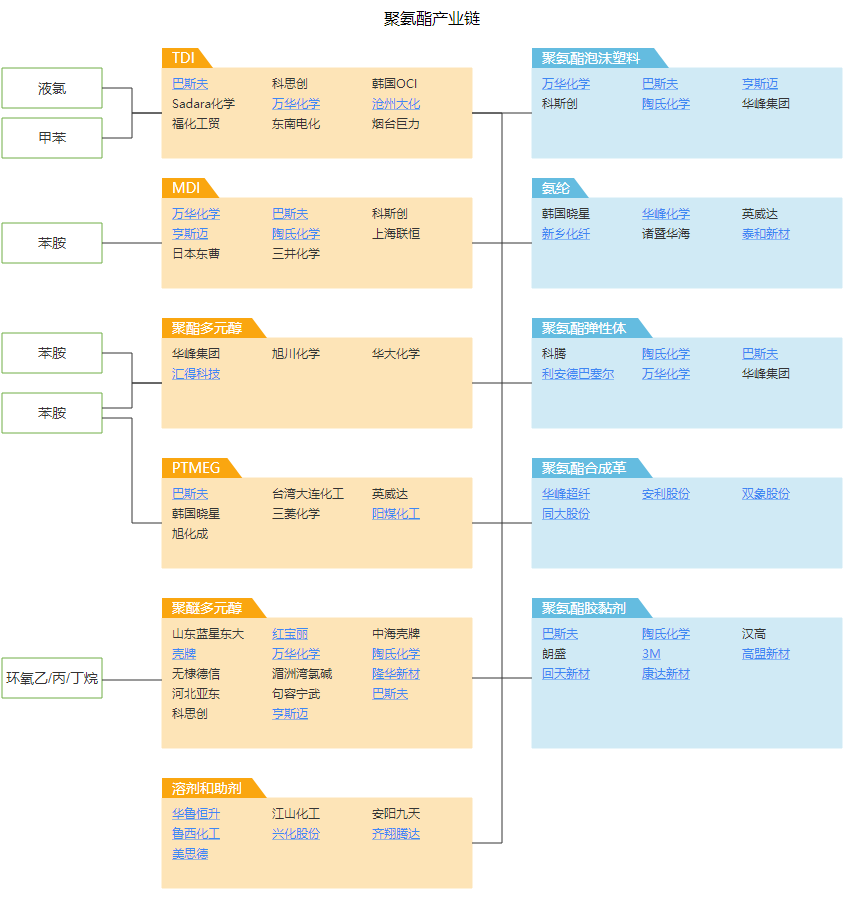The width and height of the screenshot is (849, 897).
Task: Open the 华峰超纤 link
Action: click(566, 493)
